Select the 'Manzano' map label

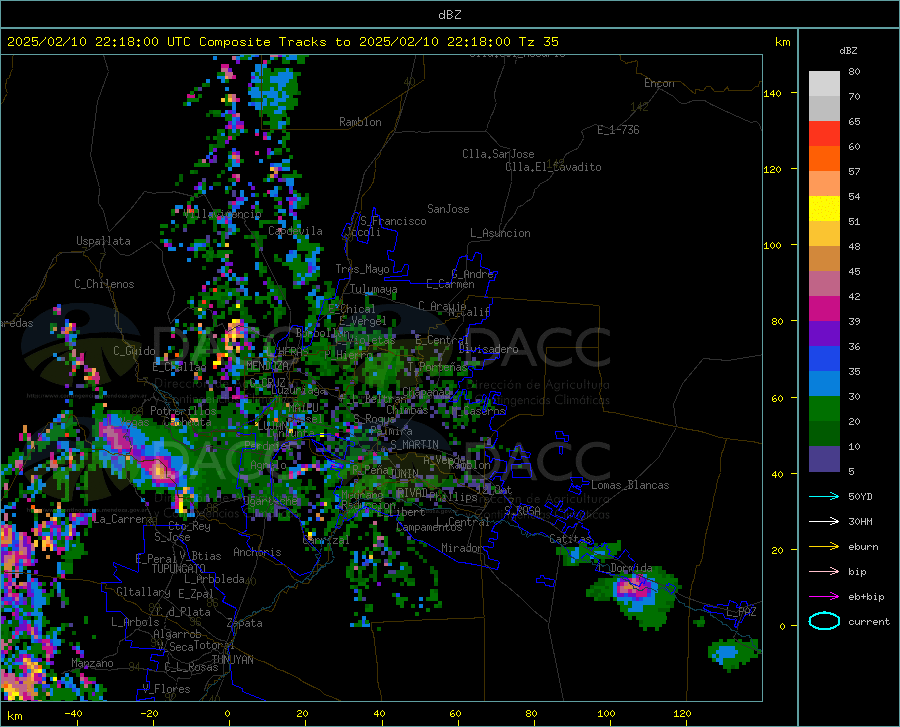tap(92, 663)
